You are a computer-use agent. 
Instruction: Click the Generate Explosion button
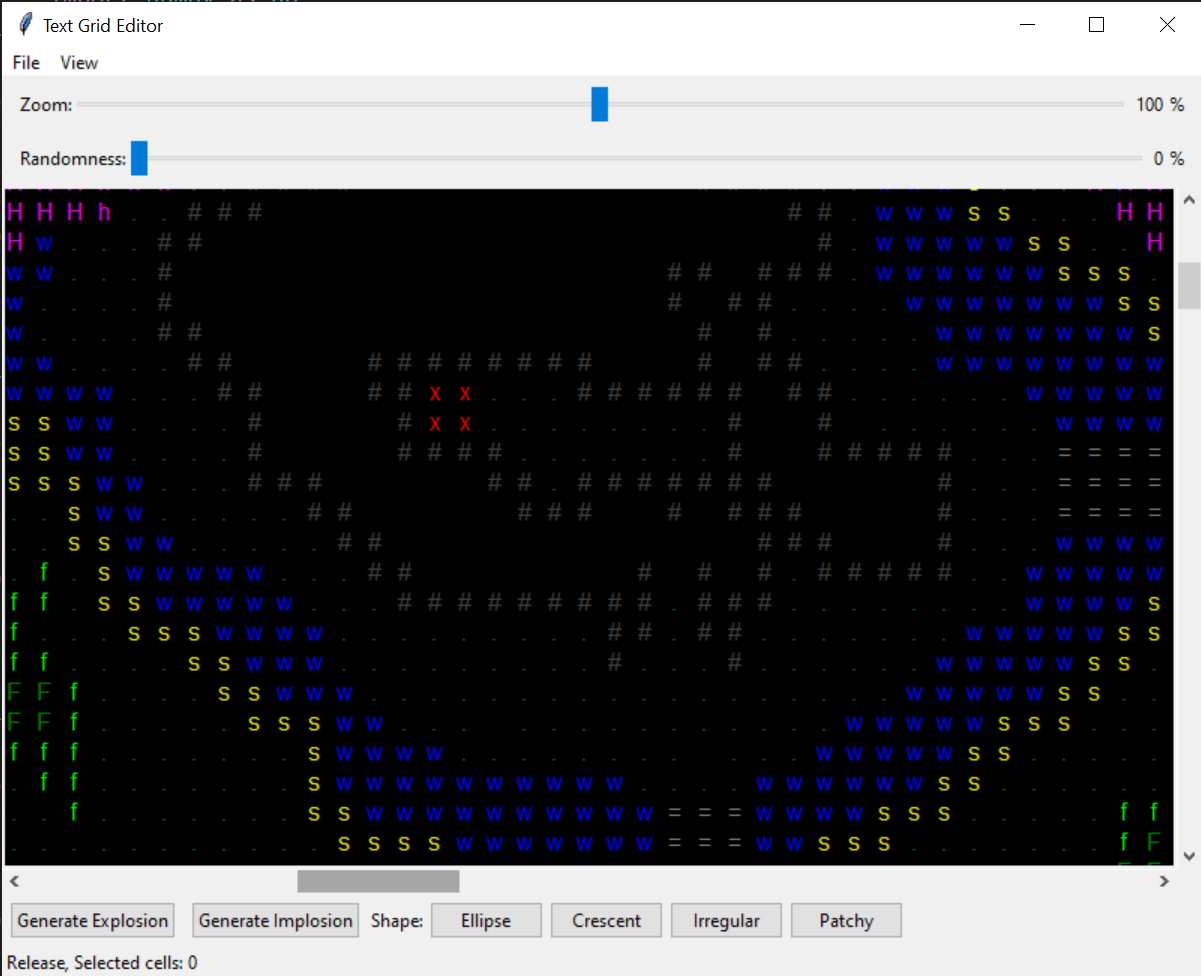94,920
